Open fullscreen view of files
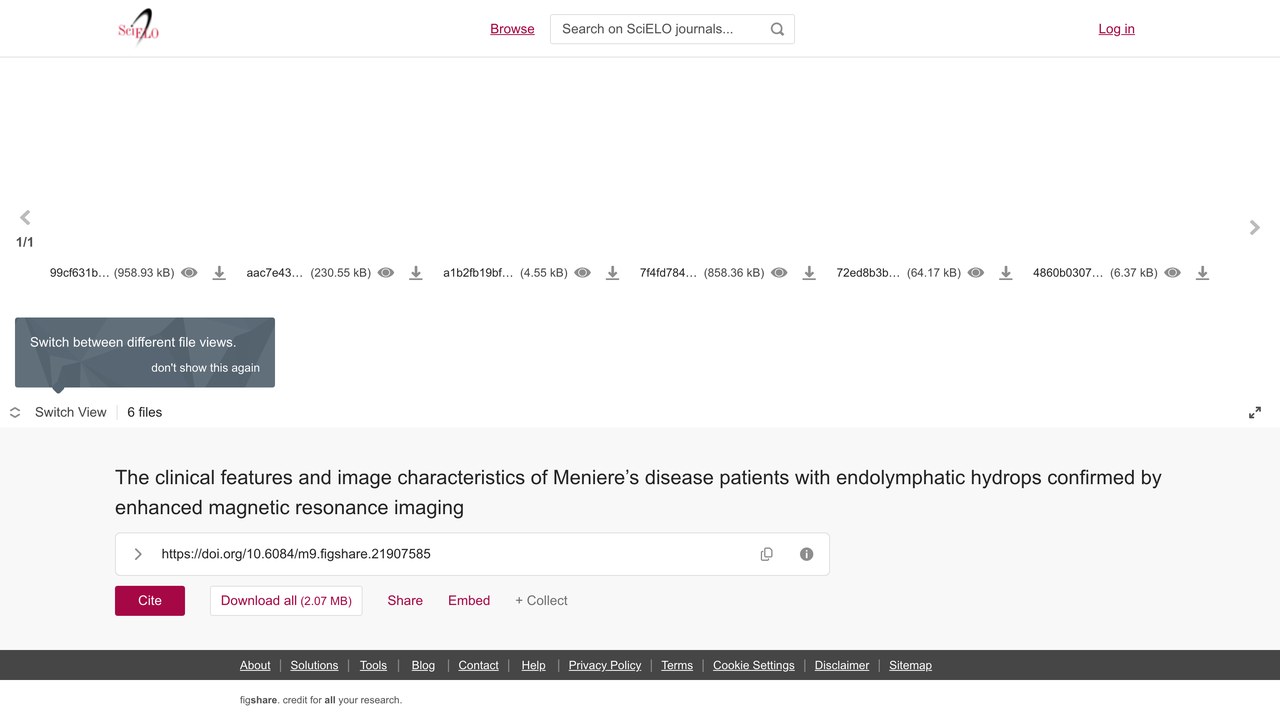Viewport: 1280px width, 720px height. (x=1255, y=412)
